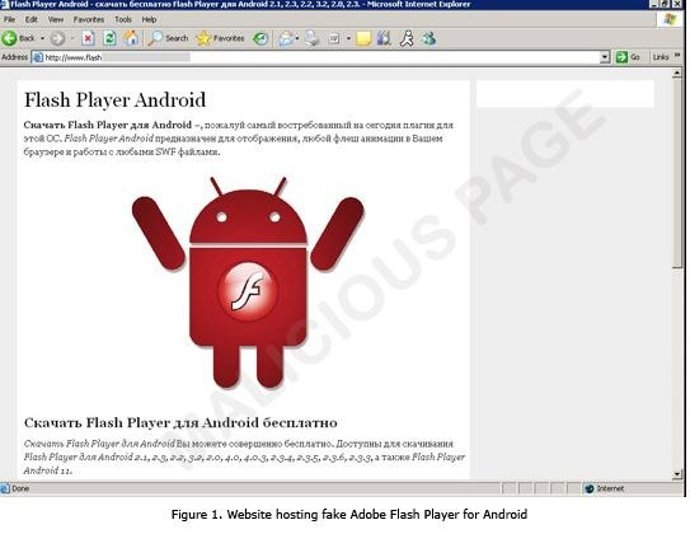Open the View menu
690x534 pixels.
coord(55,19)
